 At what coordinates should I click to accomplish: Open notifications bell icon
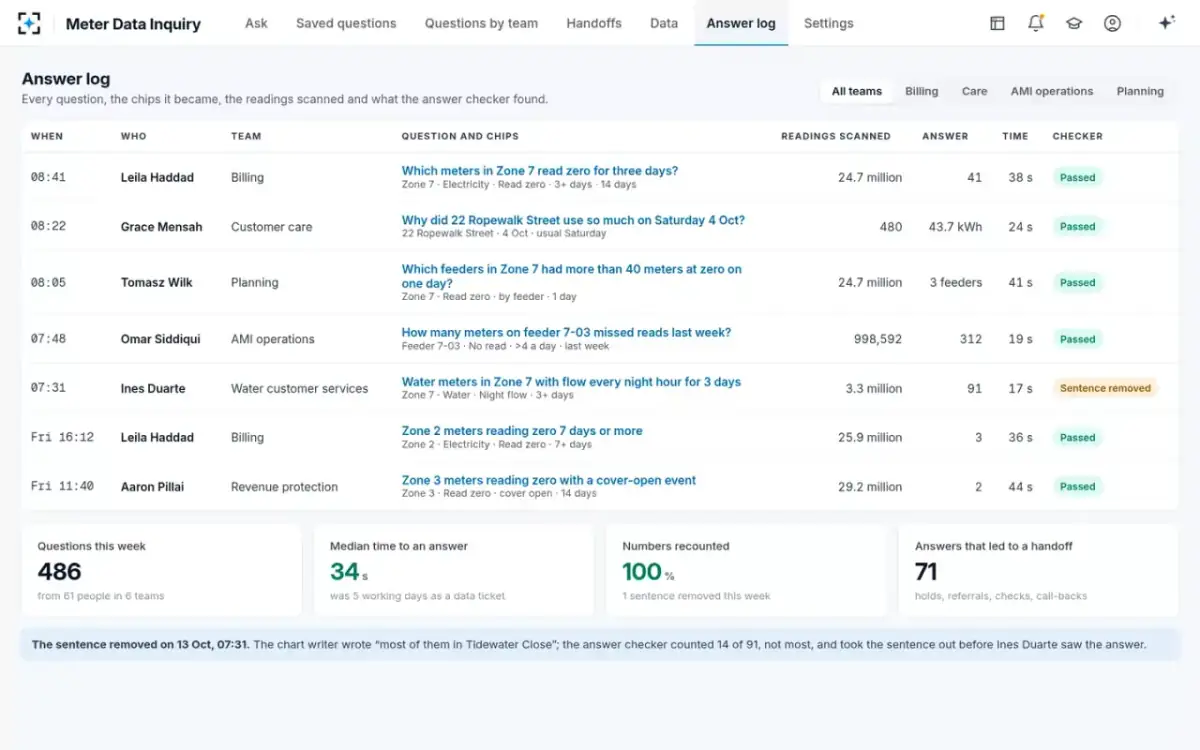click(1036, 23)
